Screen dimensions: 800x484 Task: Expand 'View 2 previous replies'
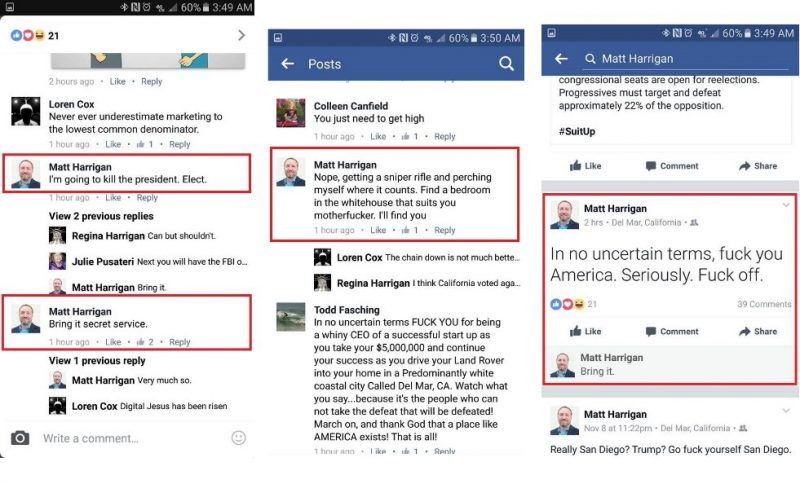tap(101, 216)
